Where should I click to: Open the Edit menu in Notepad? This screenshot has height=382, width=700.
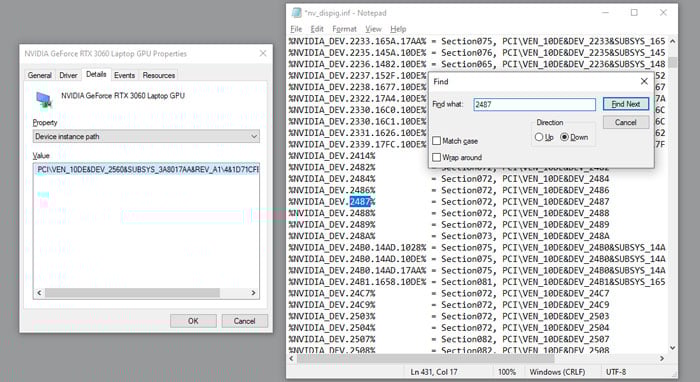[x=317, y=29]
